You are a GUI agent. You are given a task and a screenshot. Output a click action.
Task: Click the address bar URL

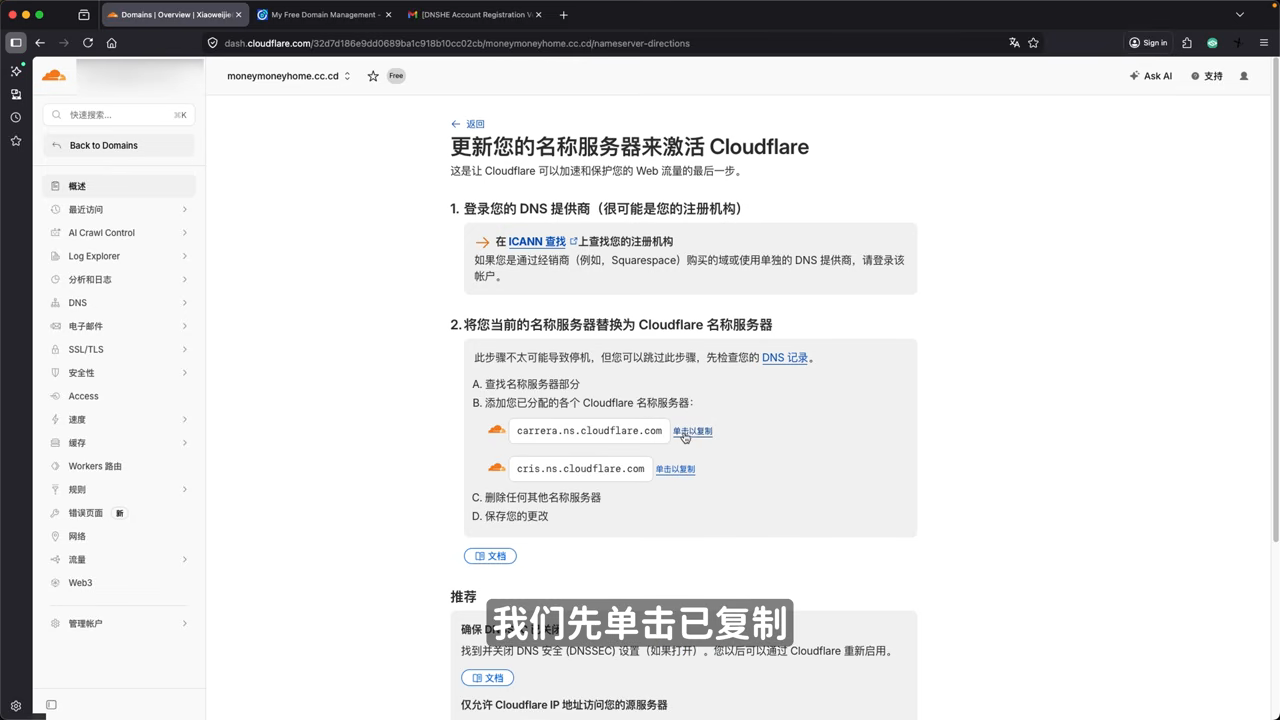(x=457, y=43)
